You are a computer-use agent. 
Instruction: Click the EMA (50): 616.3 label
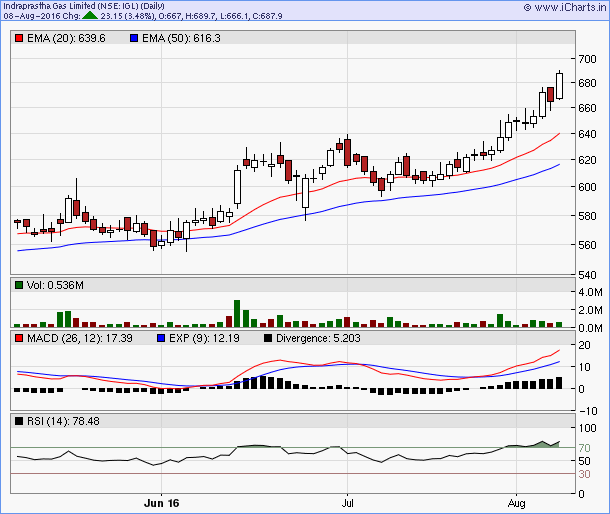[x=181, y=38]
